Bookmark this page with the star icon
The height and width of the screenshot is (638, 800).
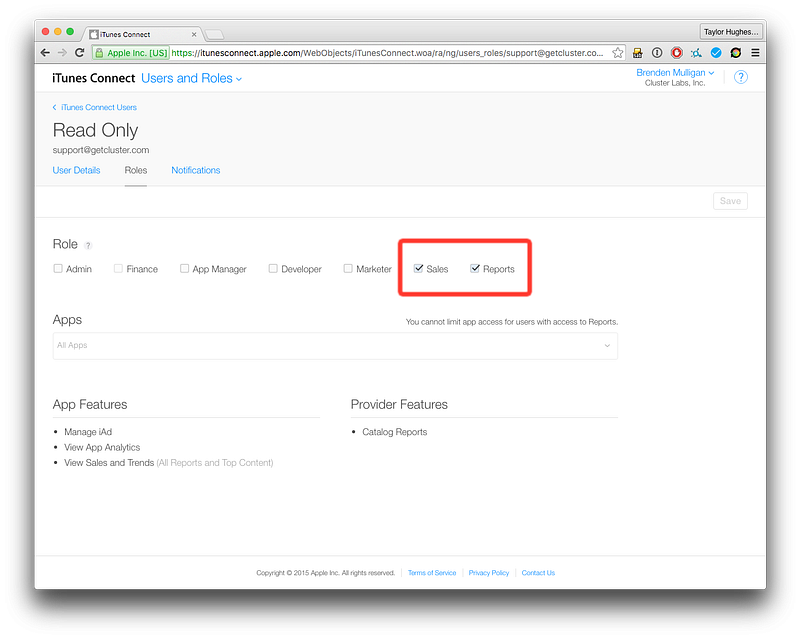pos(618,53)
